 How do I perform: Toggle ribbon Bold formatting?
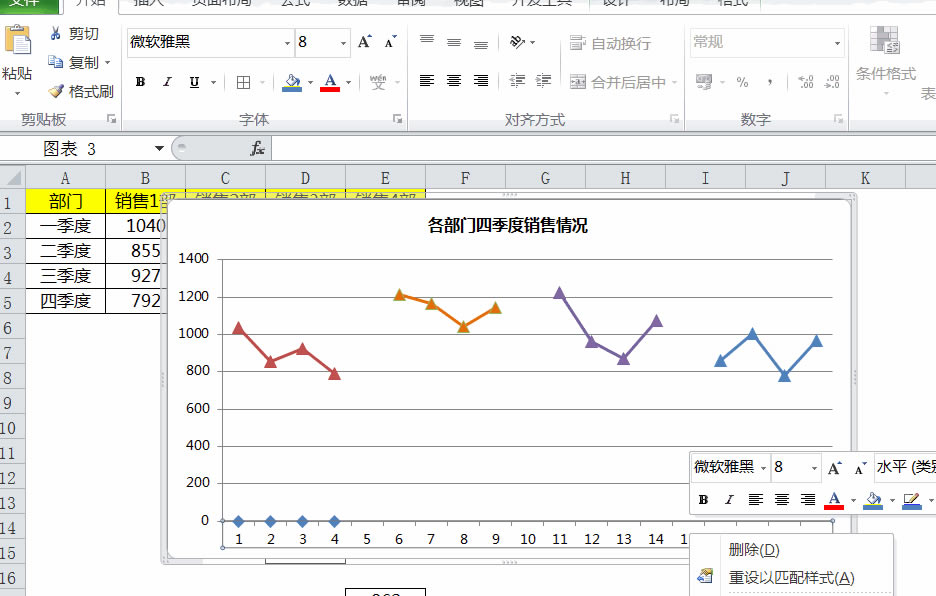coord(140,82)
